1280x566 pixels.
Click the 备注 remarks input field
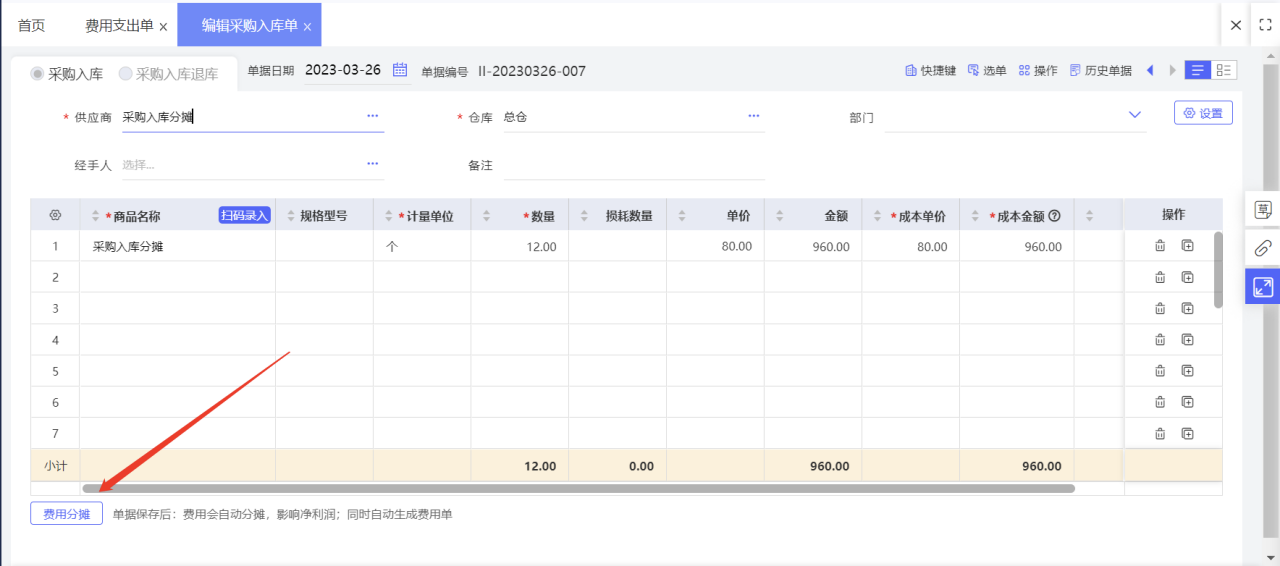point(634,165)
